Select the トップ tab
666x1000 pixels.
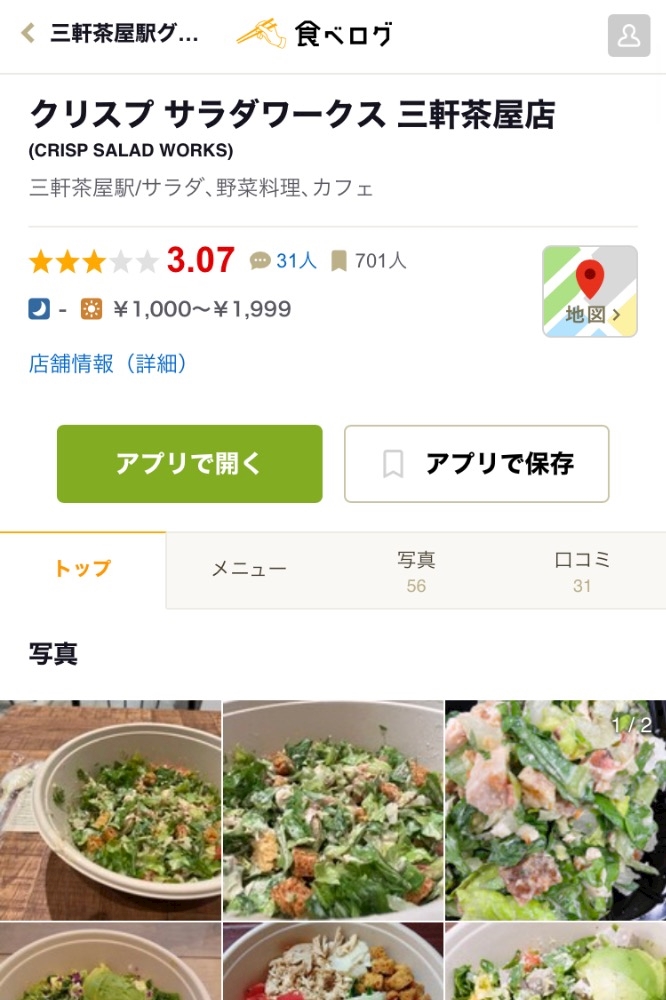coord(83,569)
